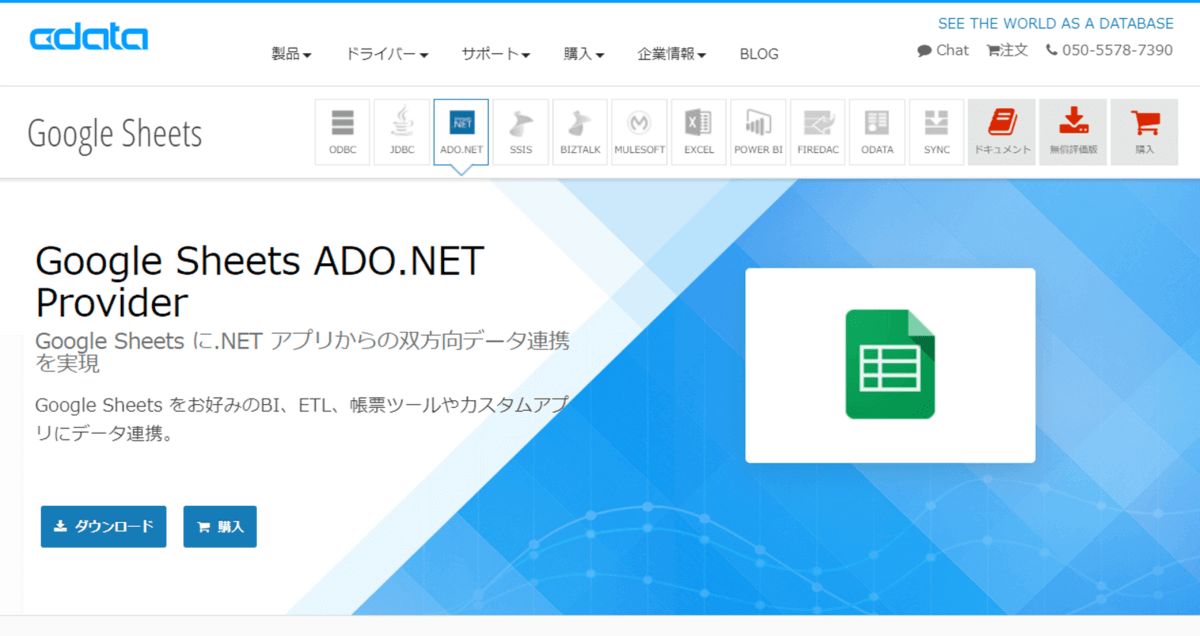
Task: Open the 注文 cart link
Action: [x=1007, y=50]
